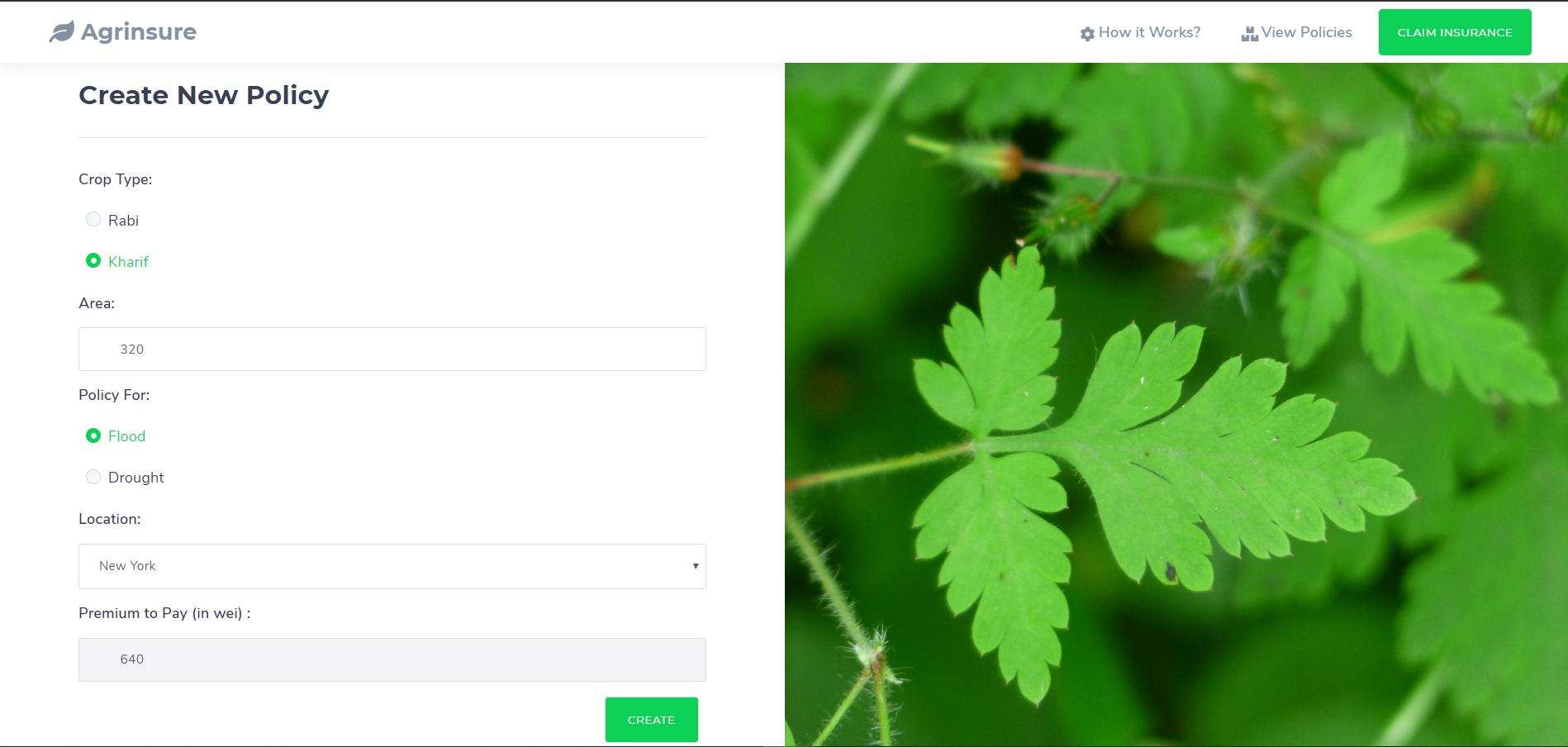The width and height of the screenshot is (1568, 747).
Task: Submit the form with Create button
Action: 652,720
